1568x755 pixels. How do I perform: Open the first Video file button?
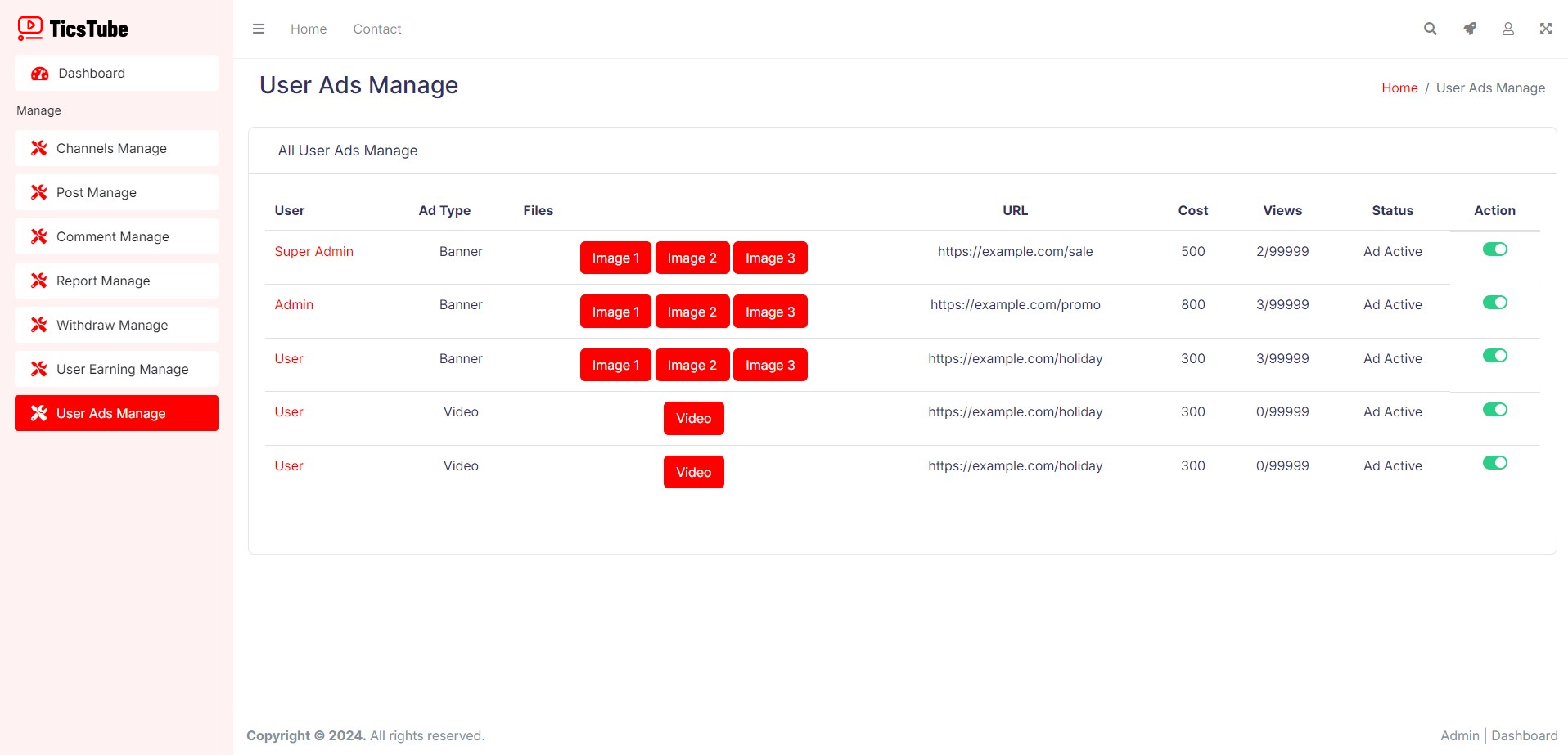693,418
